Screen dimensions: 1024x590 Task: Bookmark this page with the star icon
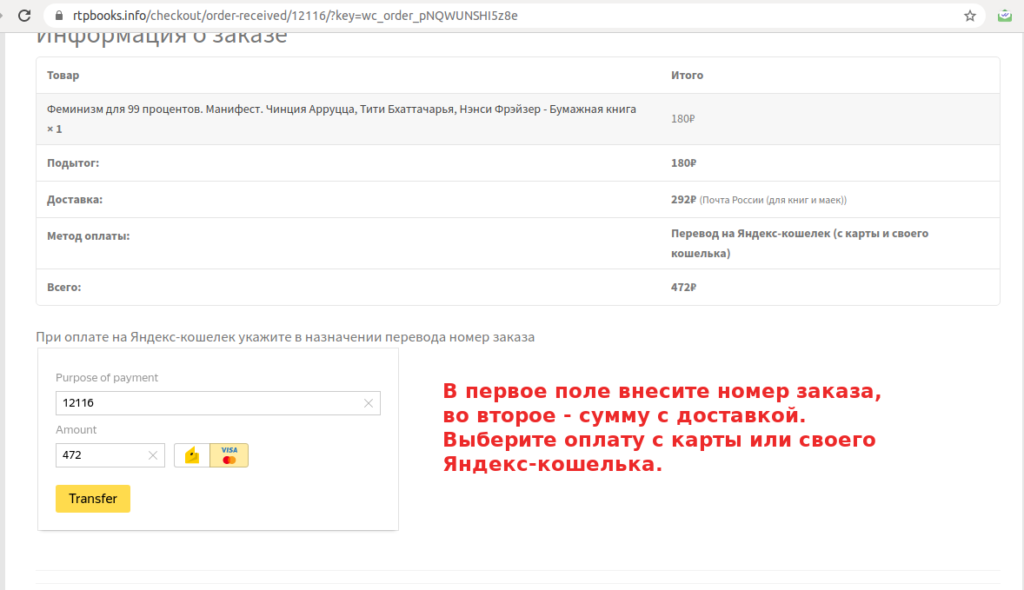[x=970, y=16]
